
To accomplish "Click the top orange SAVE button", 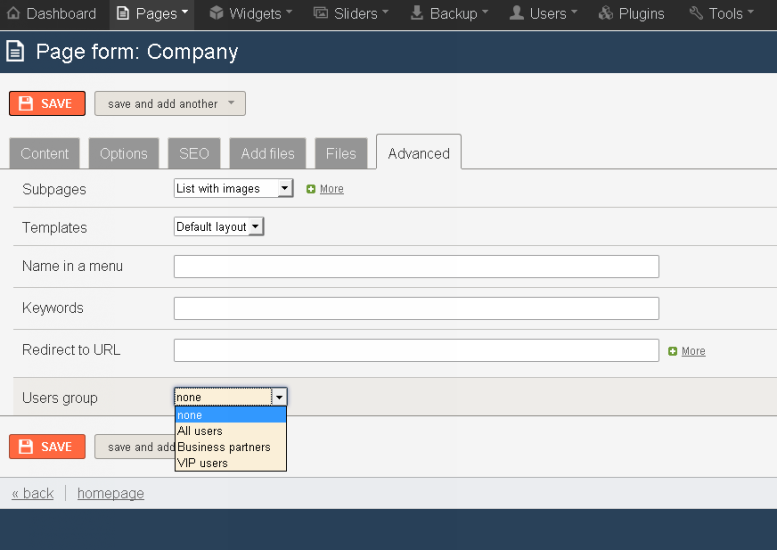I will [47, 103].
